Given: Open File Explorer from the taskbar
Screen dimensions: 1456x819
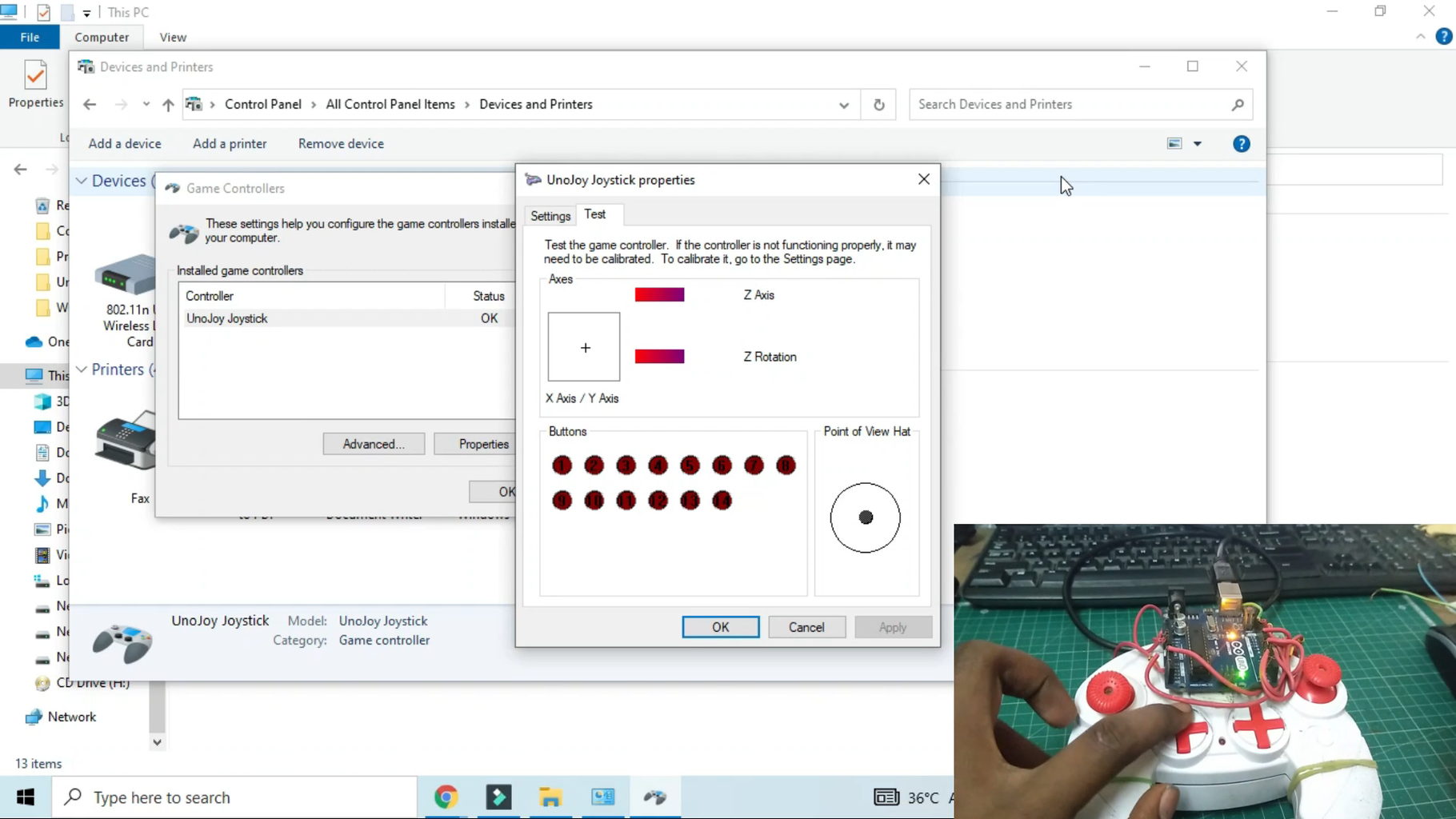Looking at the screenshot, I should tap(550, 797).
